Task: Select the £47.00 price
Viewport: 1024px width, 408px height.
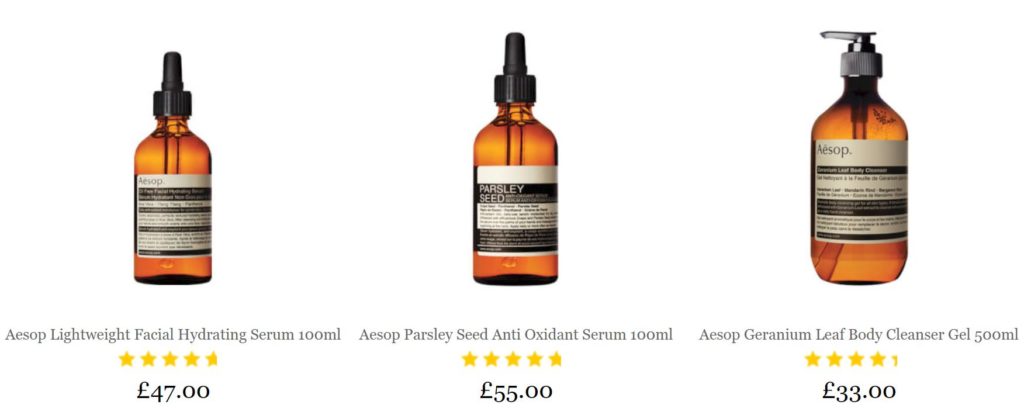Action: click(173, 391)
